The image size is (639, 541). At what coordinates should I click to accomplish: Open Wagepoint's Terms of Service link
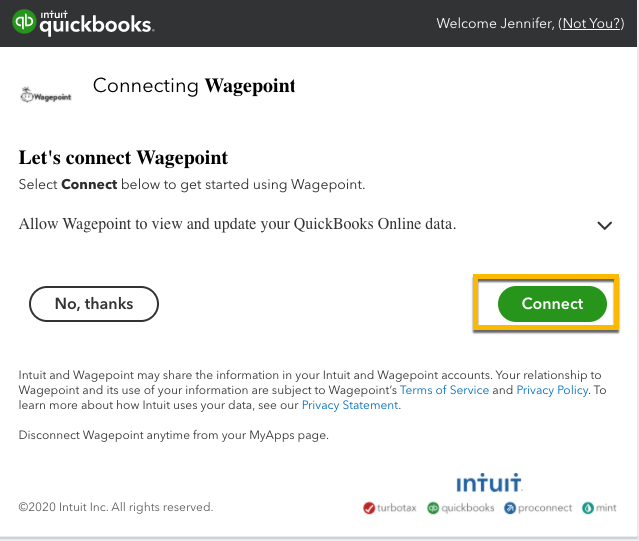pyautogui.click(x=444, y=390)
